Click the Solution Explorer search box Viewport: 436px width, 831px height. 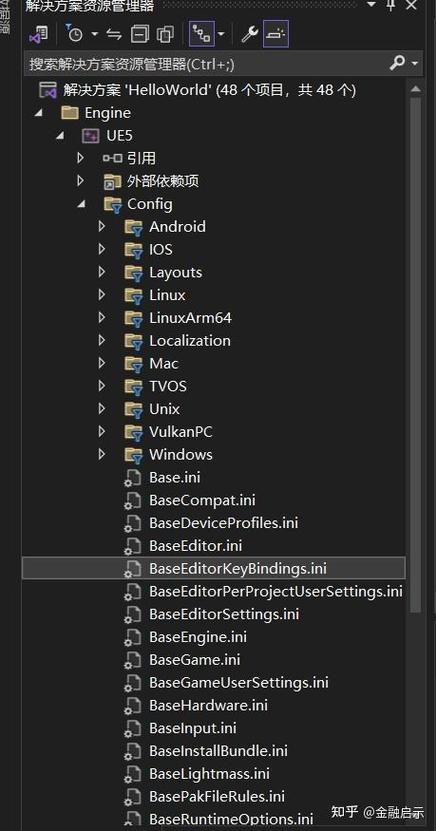pos(223,64)
